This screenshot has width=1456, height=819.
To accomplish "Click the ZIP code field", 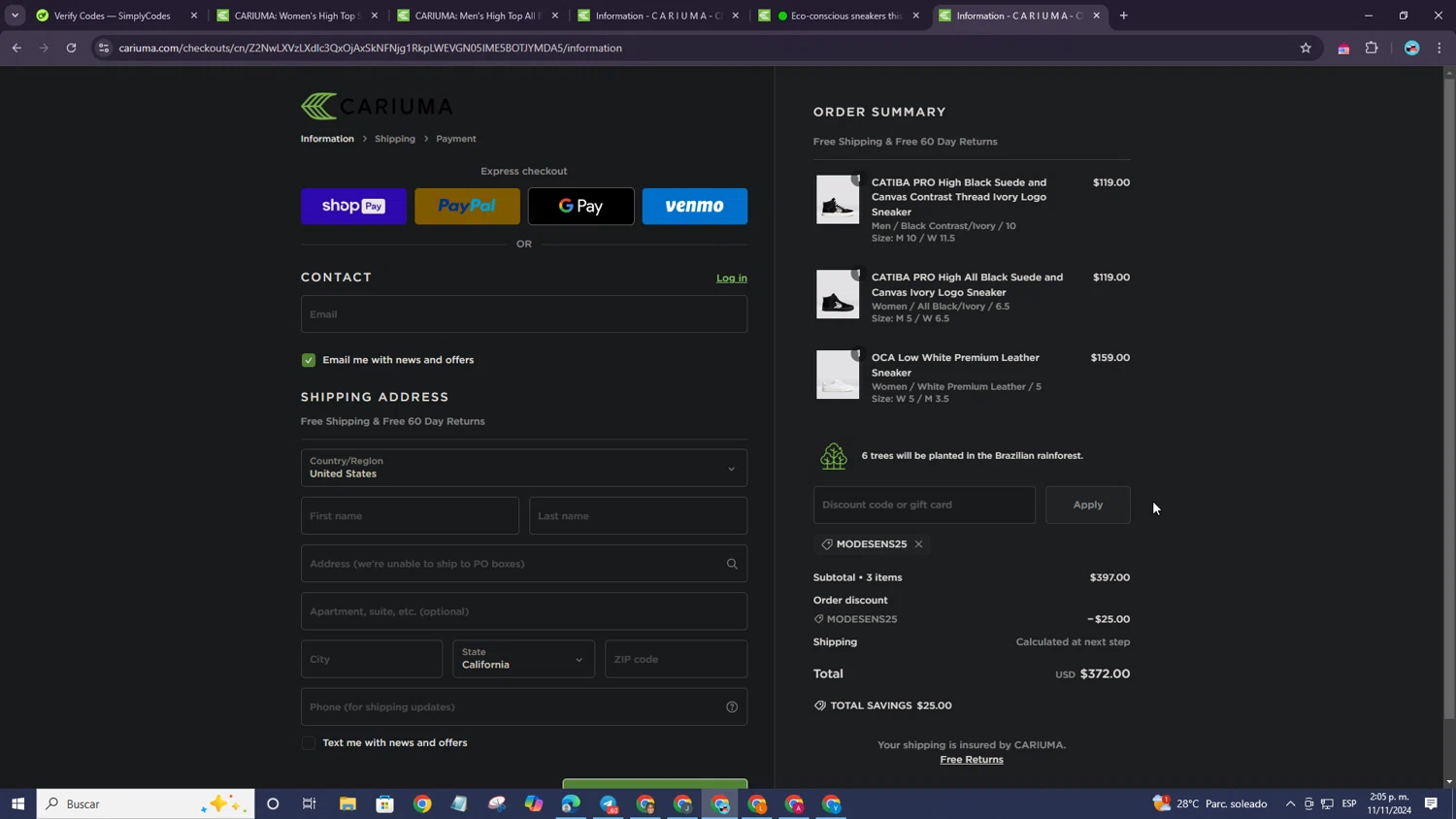I will [x=676, y=659].
